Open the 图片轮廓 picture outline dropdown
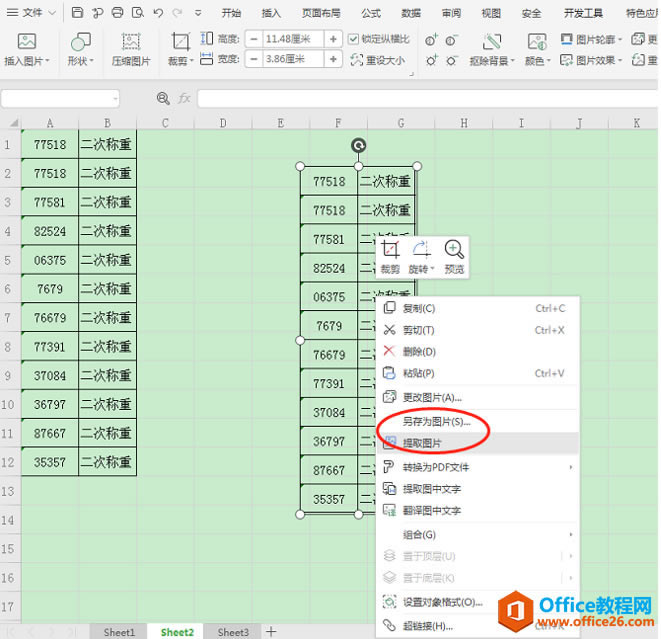The height and width of the screenshot is (639, 661). click(x=591, y=40)
